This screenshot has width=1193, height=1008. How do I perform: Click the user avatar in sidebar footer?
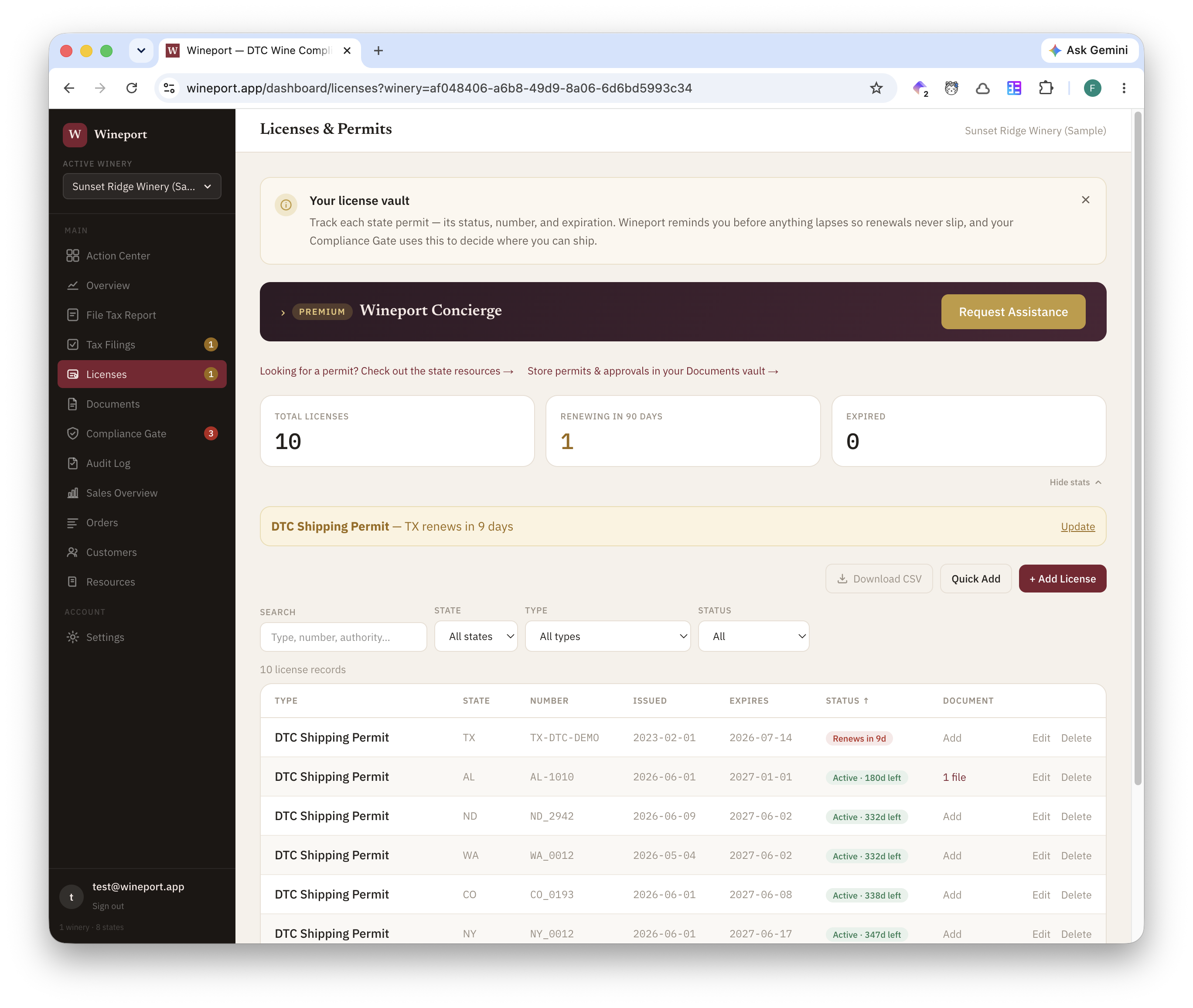point(72,896)
